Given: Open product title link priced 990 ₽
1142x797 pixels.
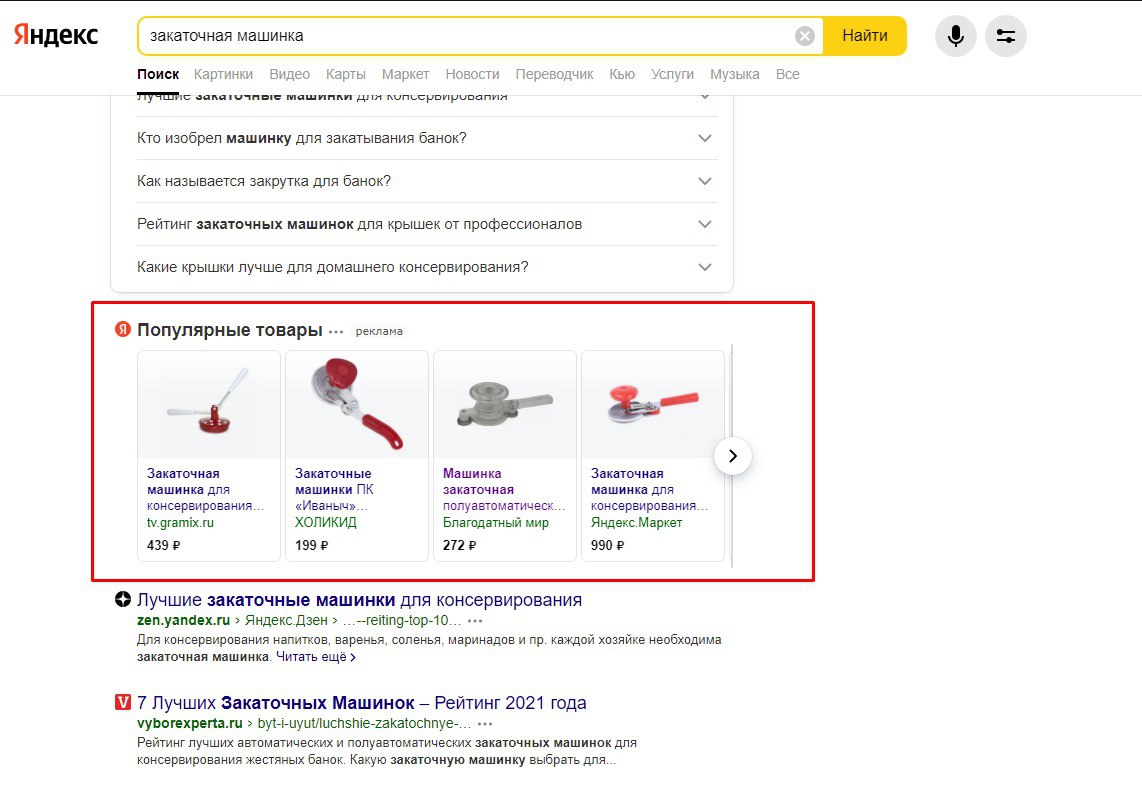Looking at the screenshot, I should (x=649, y=490).
